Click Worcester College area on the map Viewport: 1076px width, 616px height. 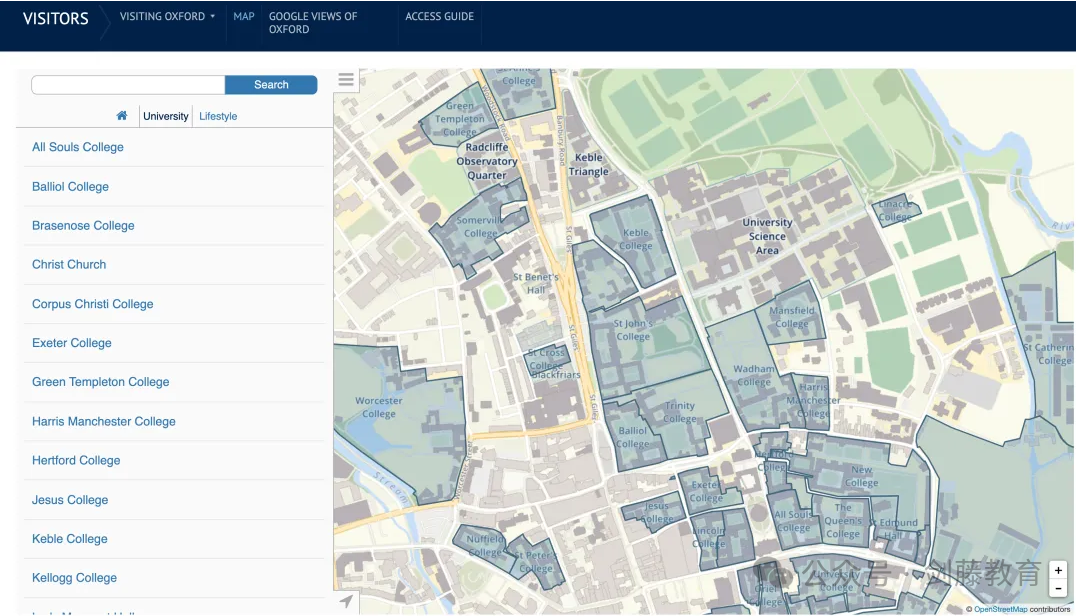click(x=379, y=407)
